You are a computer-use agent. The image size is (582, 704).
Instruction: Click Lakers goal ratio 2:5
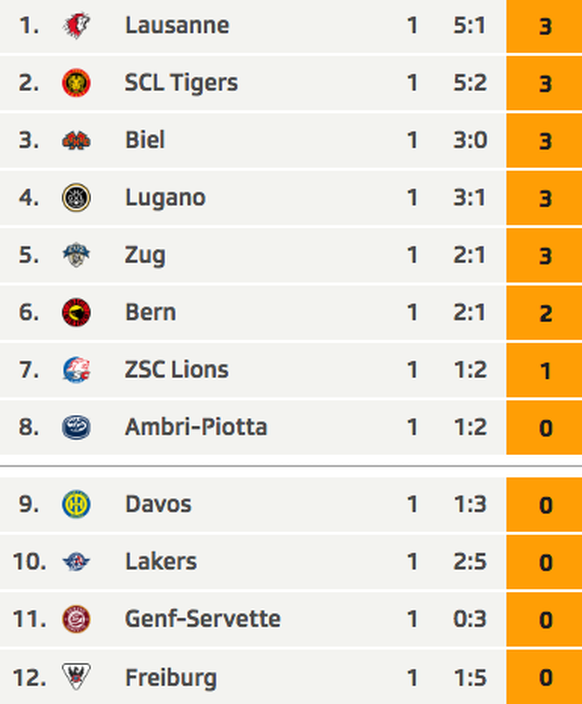tap(470, 562)
